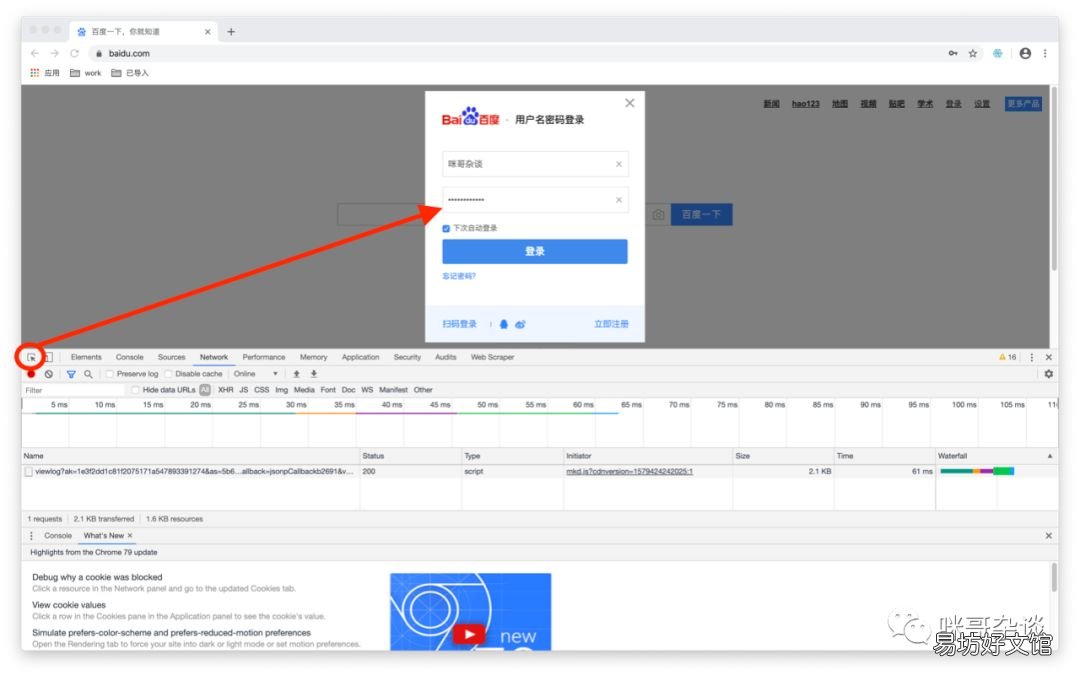
Task: Click the network Filter text field
Action: 73,390
